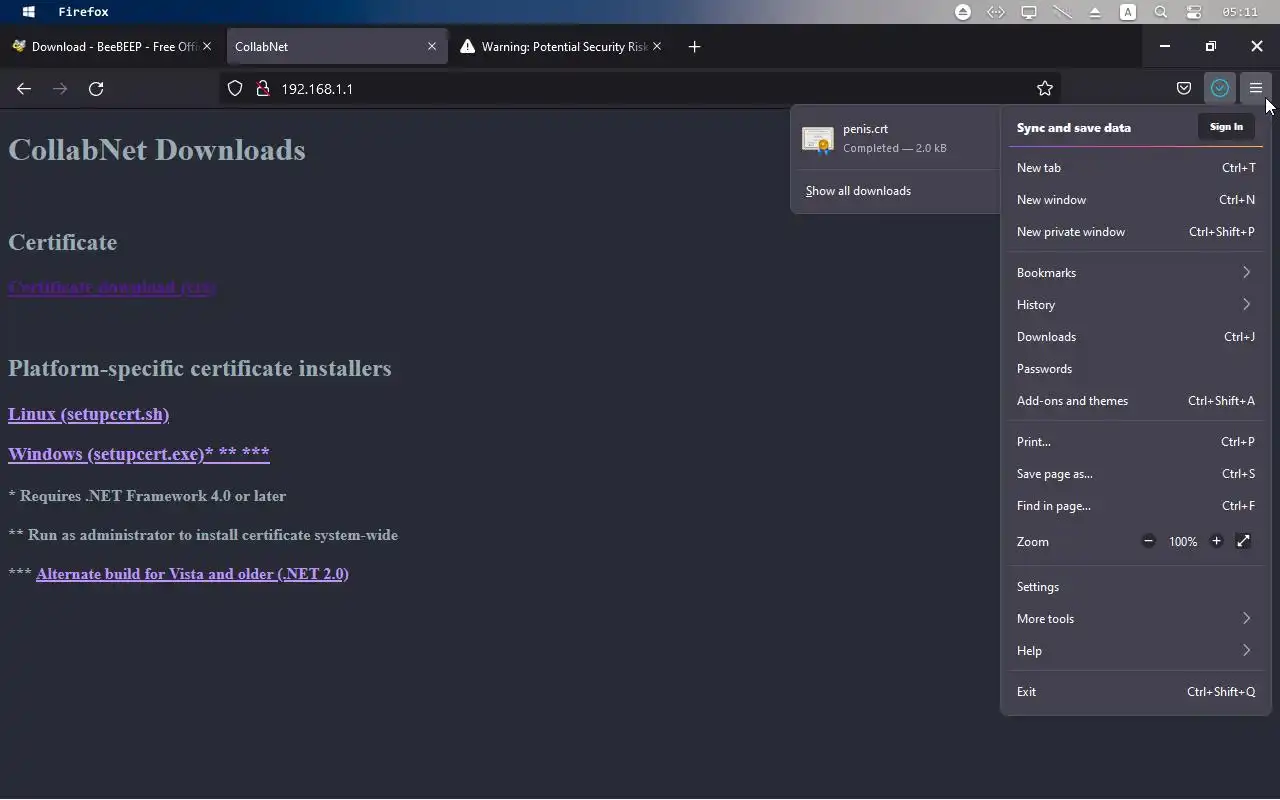Click the Platform-specific certificate installers heading

(x=200, y=369)
